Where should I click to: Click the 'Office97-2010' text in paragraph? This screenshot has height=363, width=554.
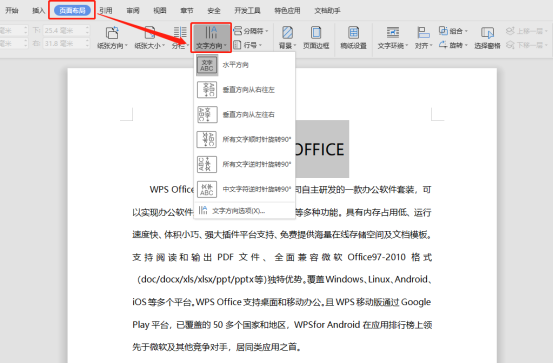[376, 257]
